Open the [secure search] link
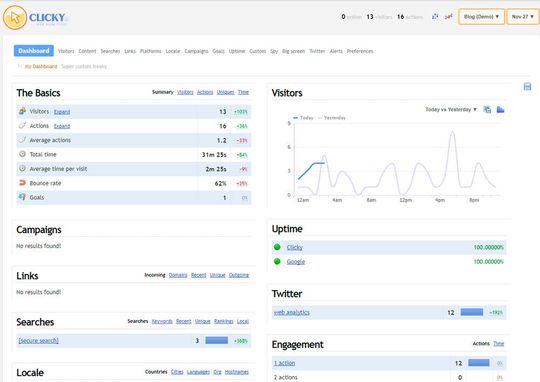 [39, 341]
